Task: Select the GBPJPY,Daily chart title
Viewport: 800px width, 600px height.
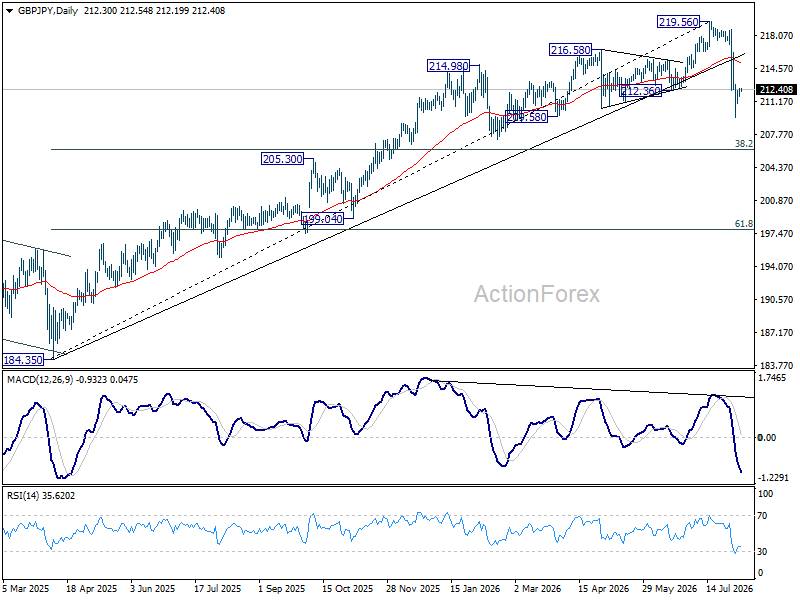Action: pos(48,11)
